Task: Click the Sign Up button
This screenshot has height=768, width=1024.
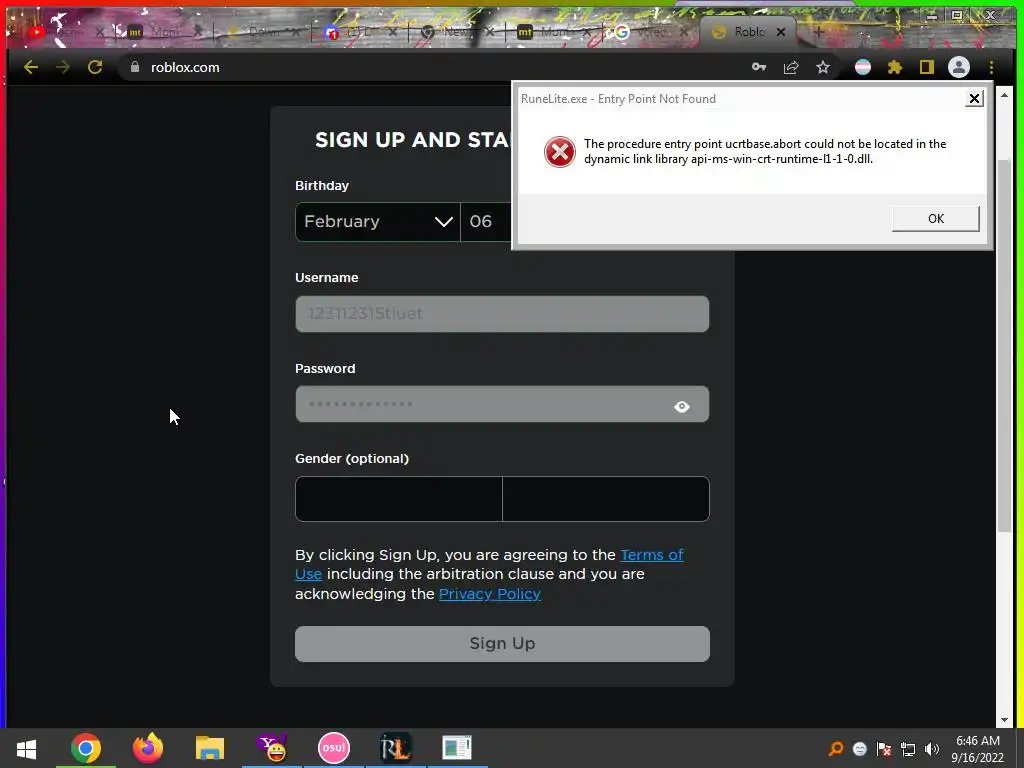Action: tap(502, 644)
